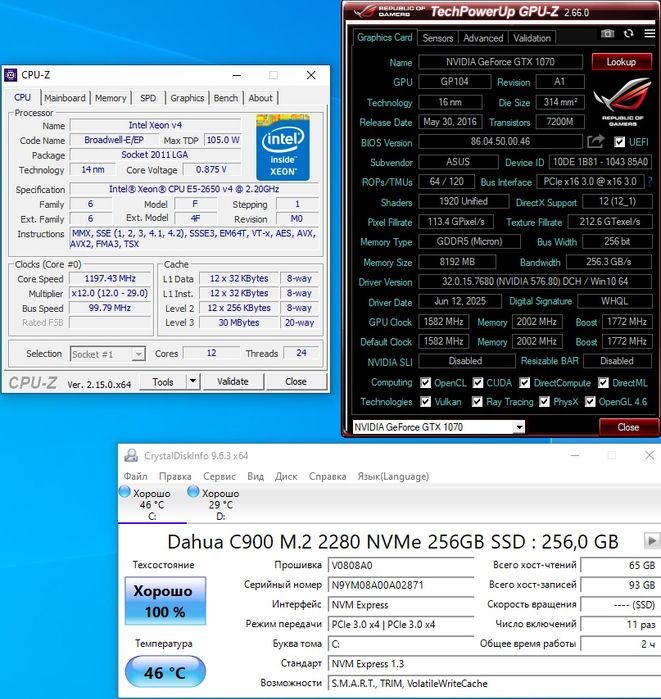This screenshot has width=661, height=699.
Task: Click the disk title Dahua C900 M.2 2280
Action: pos(392,541)
